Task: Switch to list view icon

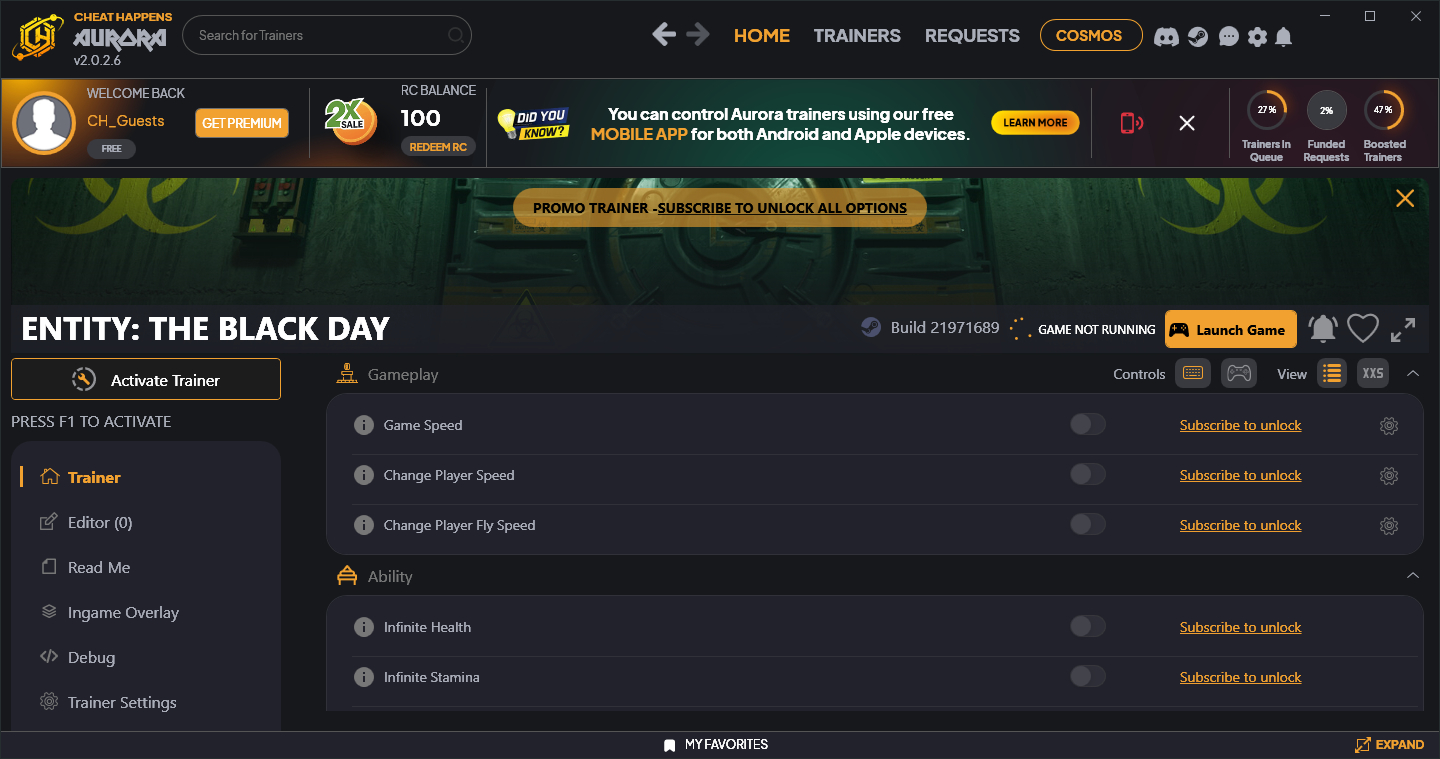Action: [x=1331, y=373]
